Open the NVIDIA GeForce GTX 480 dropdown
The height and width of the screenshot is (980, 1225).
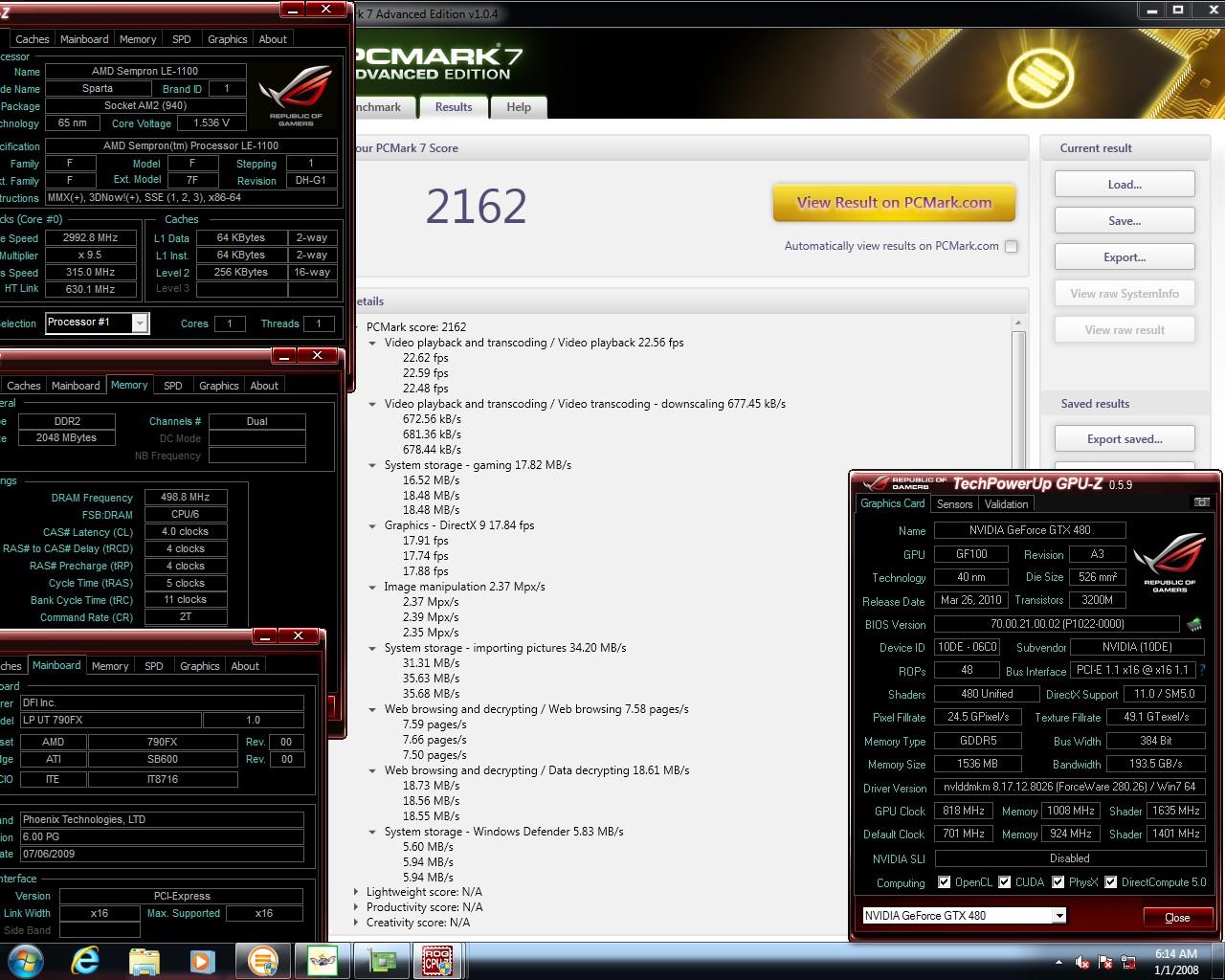1059,916
